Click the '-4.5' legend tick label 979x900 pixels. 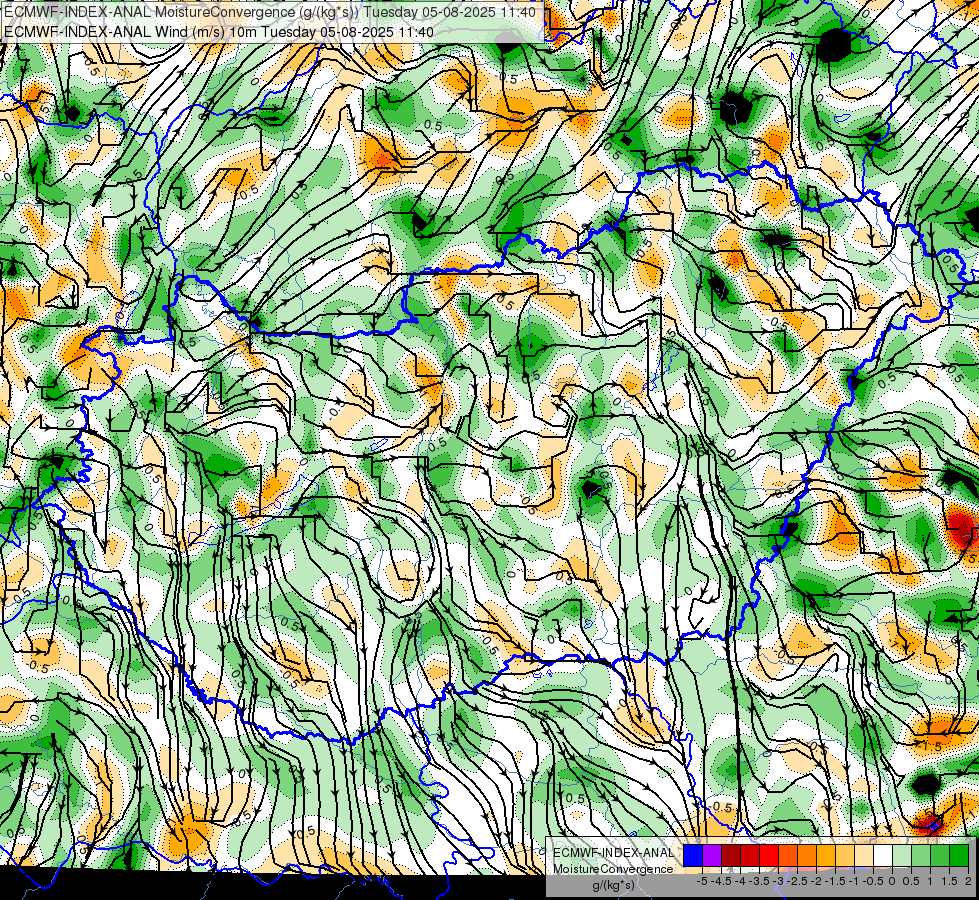coord(721,881)
